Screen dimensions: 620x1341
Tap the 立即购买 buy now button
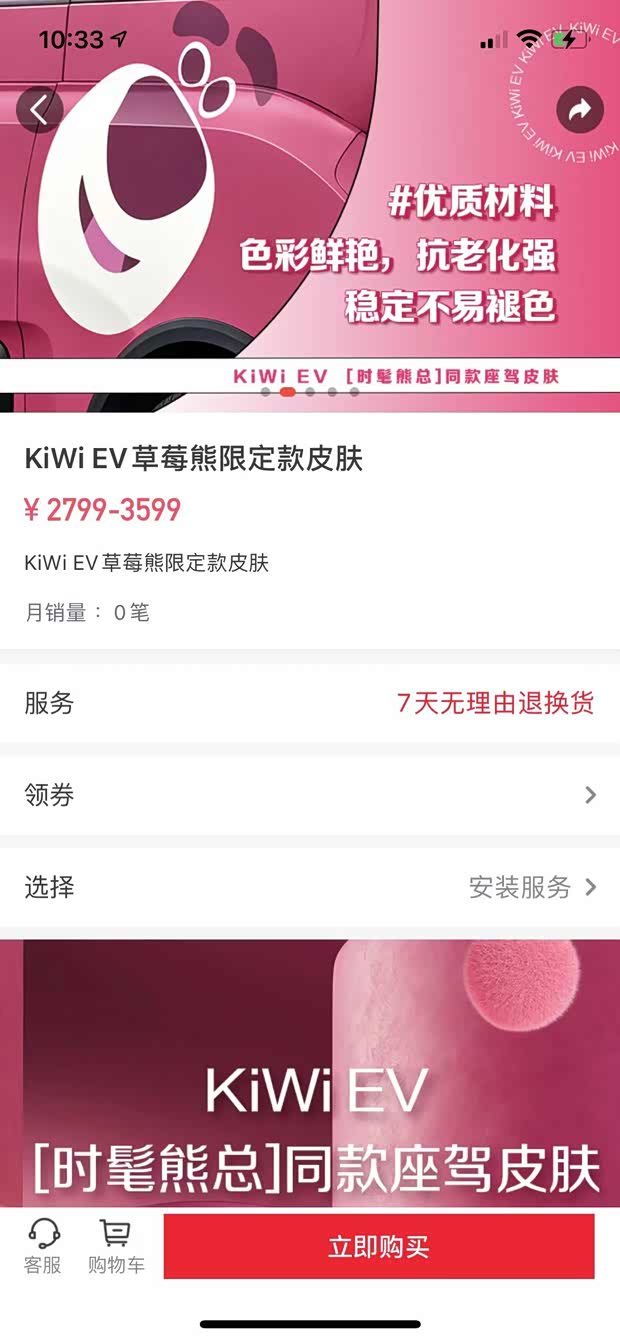click(379, 1246)
